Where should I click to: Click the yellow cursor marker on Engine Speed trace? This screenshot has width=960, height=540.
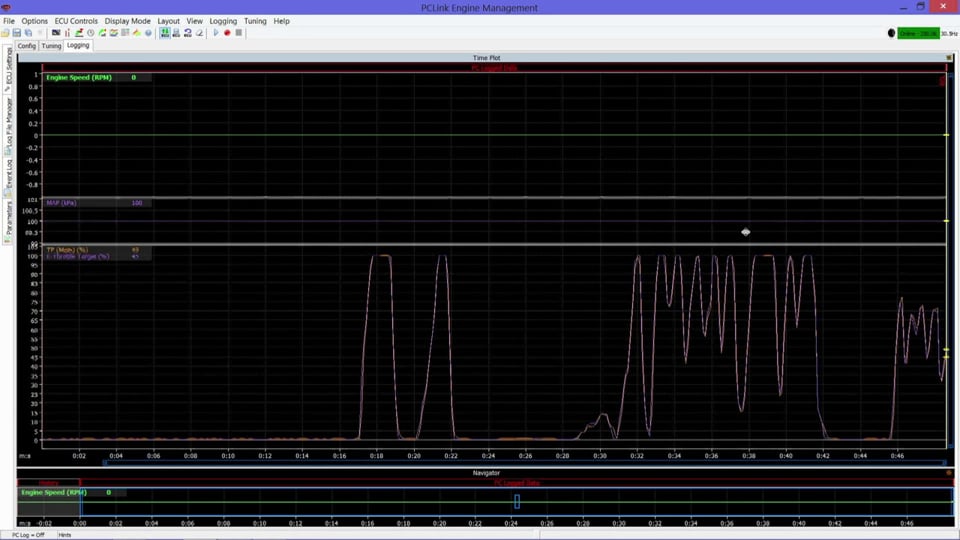click(x=946, y=135)
